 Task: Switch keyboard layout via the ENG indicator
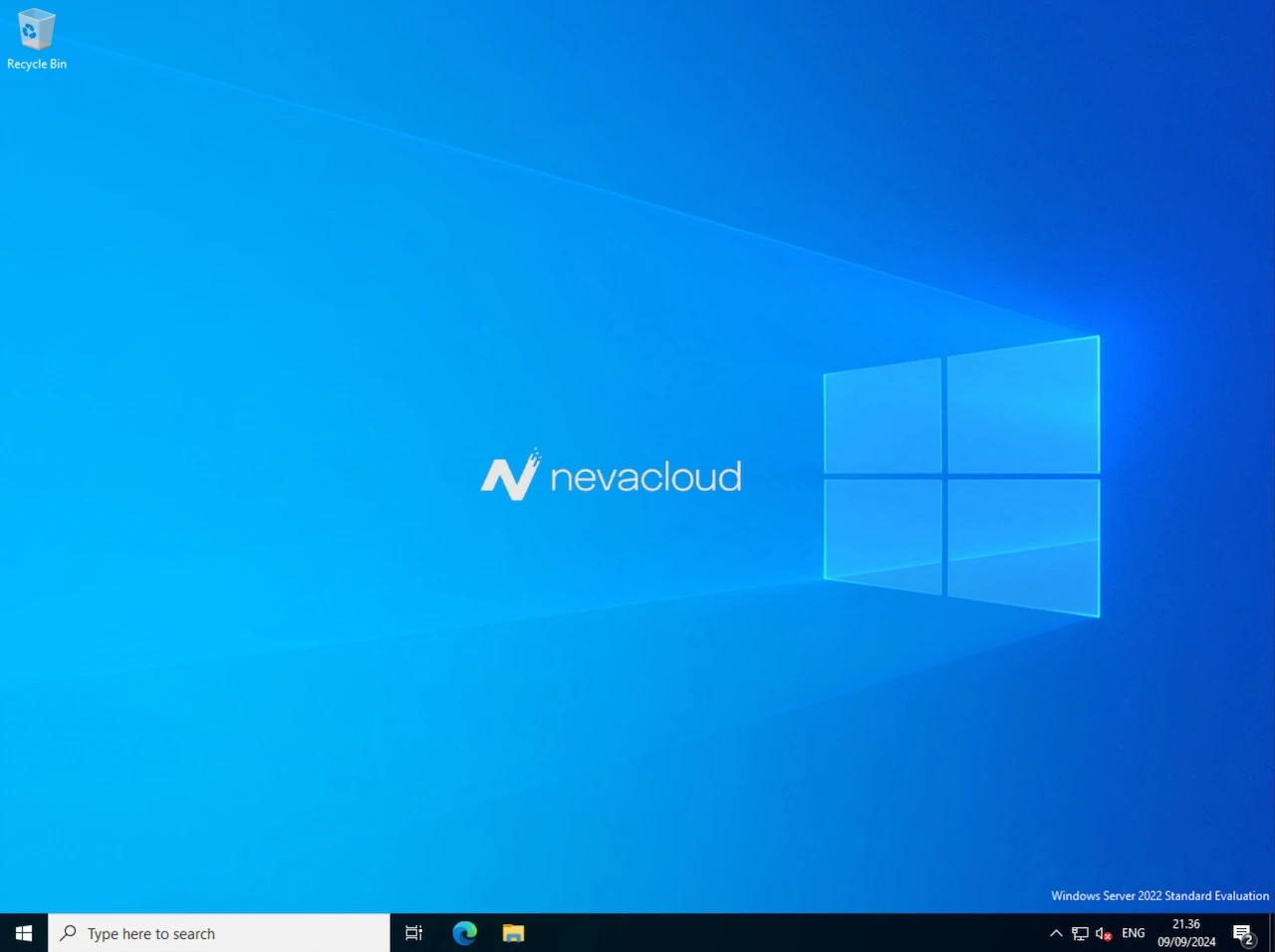[x=1133, y=933]
